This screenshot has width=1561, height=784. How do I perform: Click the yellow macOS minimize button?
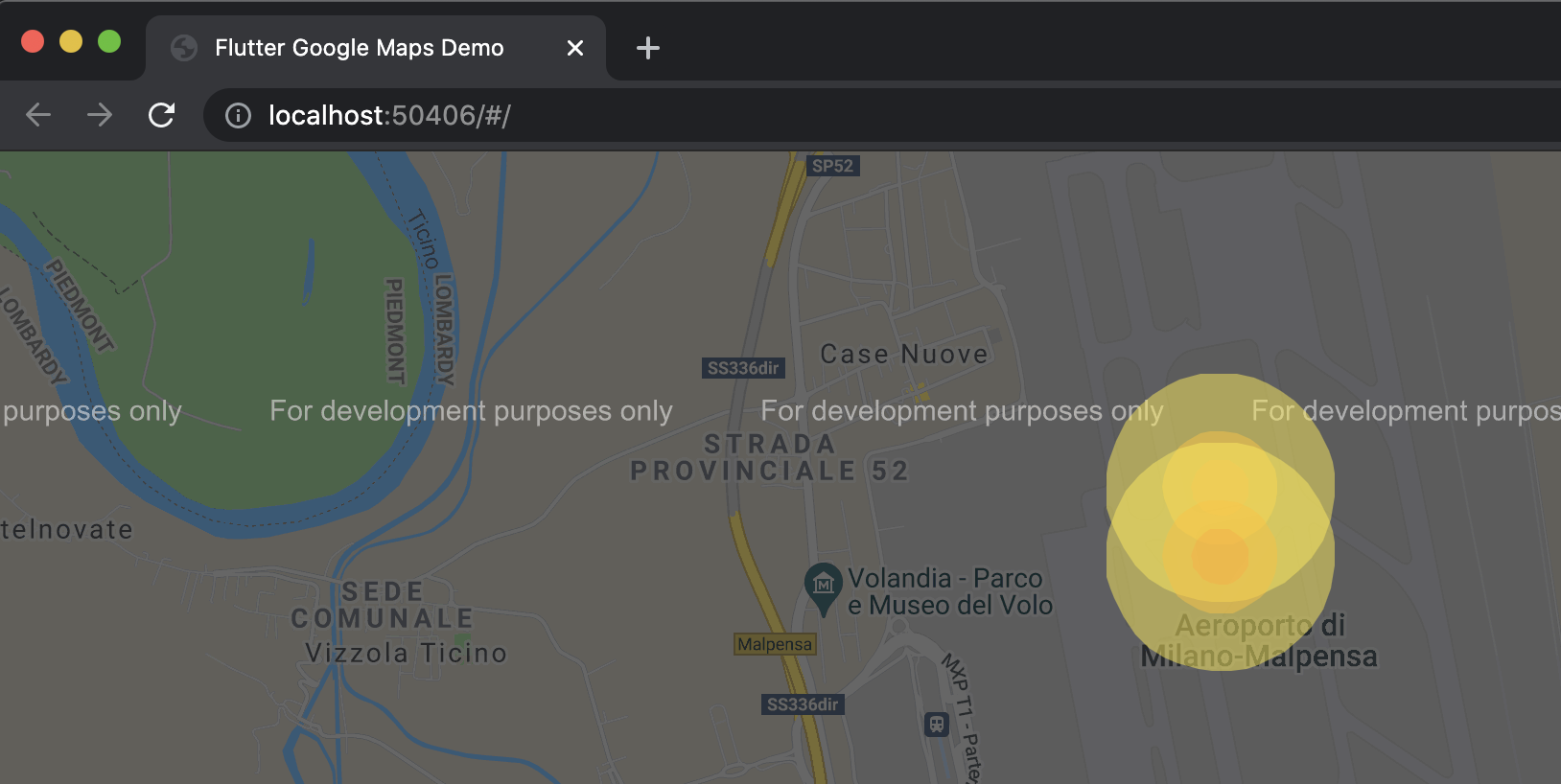point(71,41)
